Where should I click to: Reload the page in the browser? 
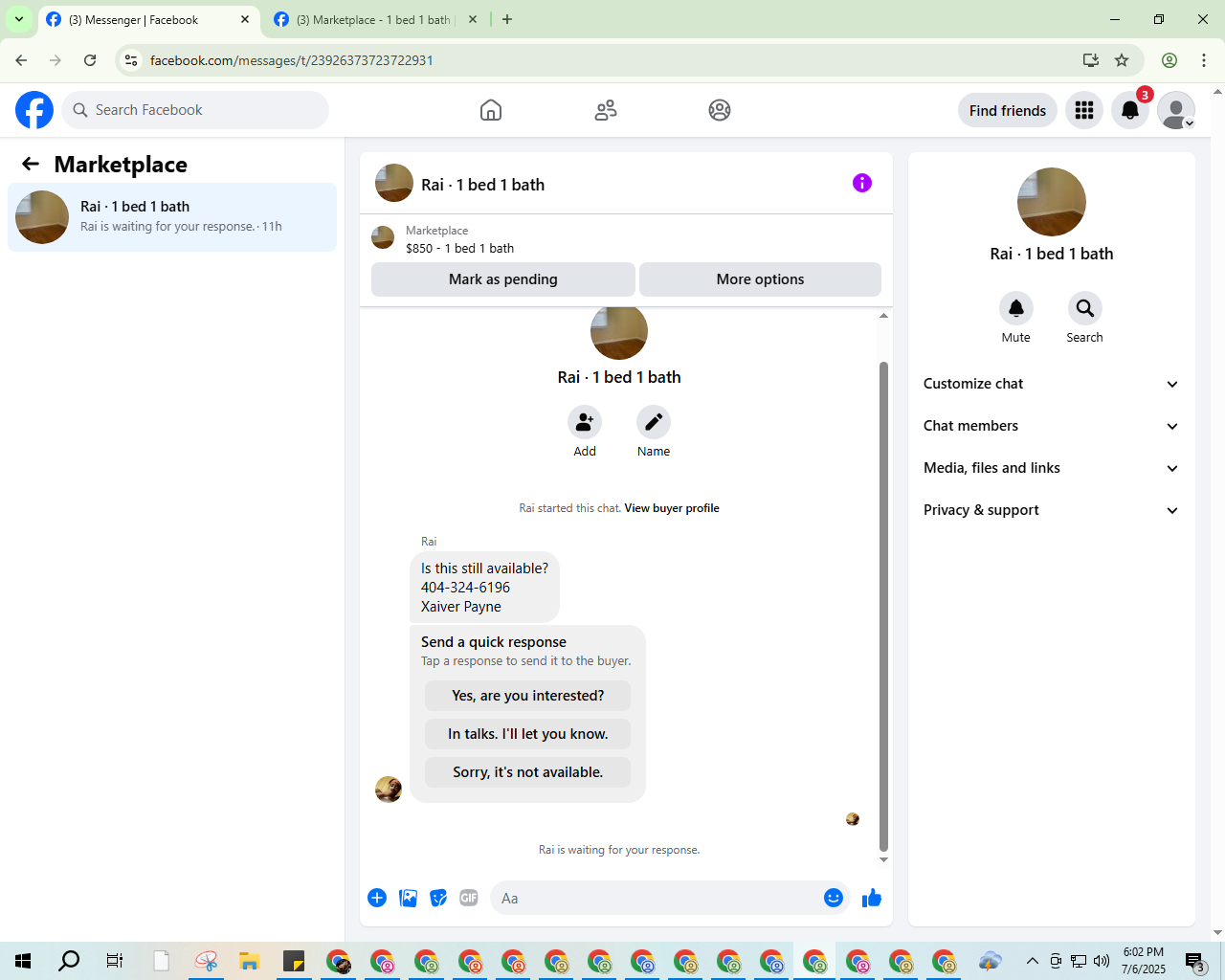click(x=90, y=60)
